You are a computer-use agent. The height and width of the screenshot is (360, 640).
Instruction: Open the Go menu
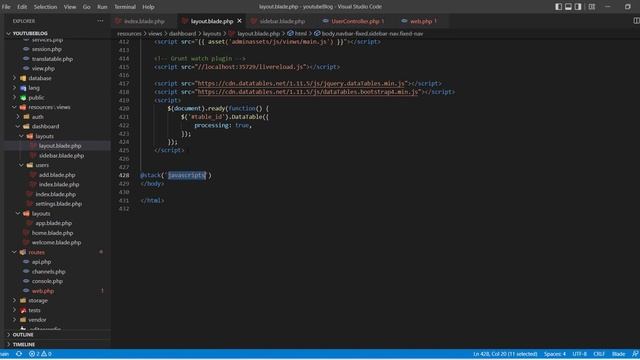pyautogui.click(x=87, y=7)
